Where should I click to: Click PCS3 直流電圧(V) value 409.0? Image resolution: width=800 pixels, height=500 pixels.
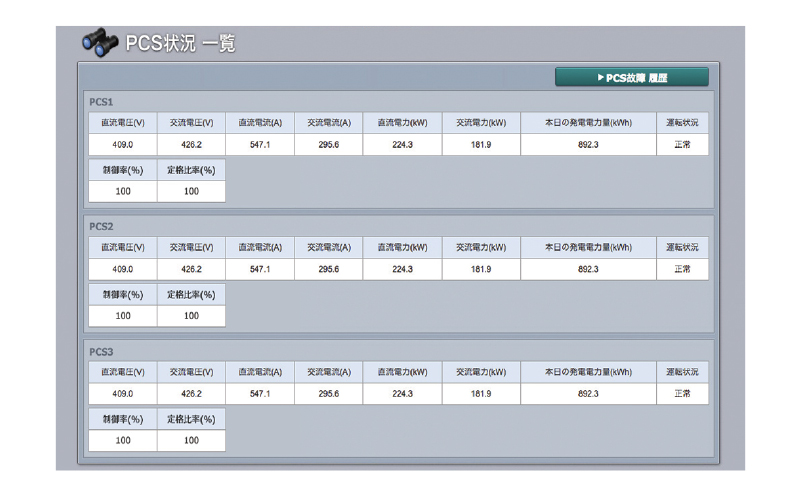(x=123, y=394)
